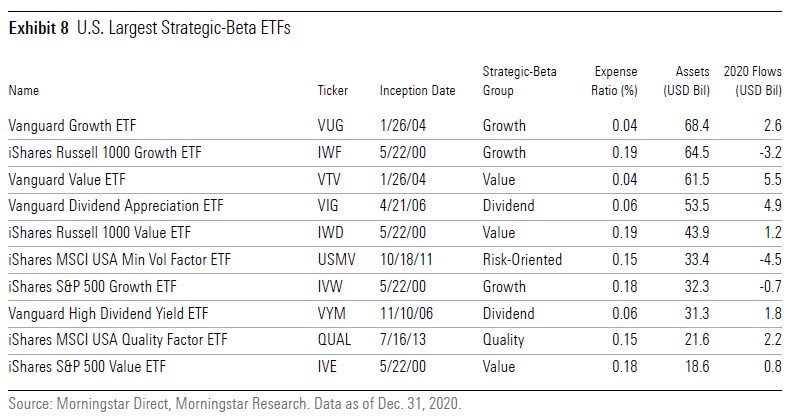Click the Expense Ratio (%) header
799x418 pixels.
[615, 81]
